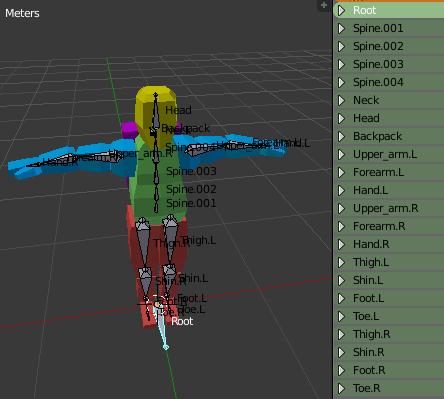Select the Neck entry in list
Viewport: 444px width, 399px height.
pos(389,100)
